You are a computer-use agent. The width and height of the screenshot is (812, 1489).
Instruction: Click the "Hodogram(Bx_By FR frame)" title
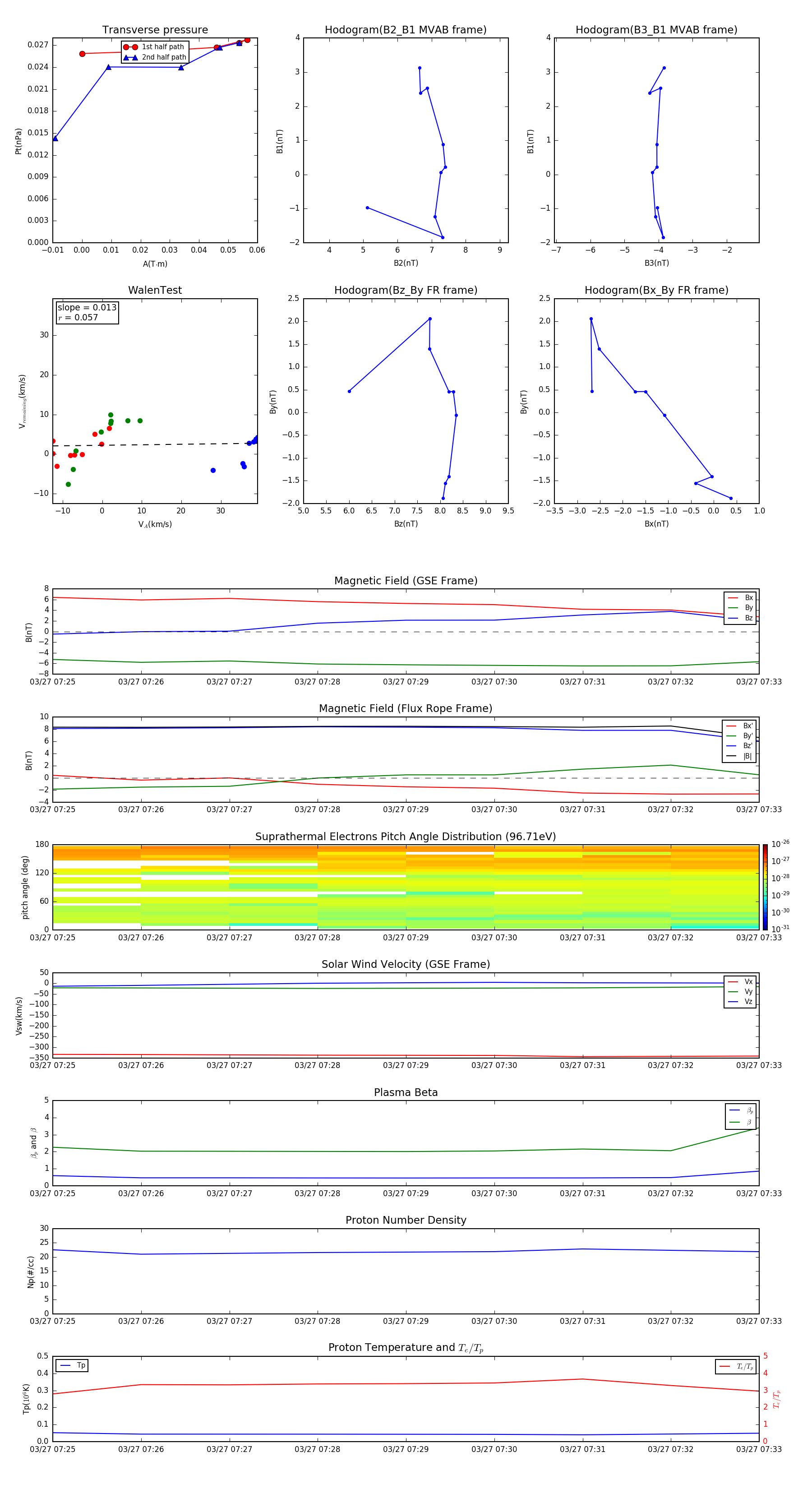click(x=656, y=290)
